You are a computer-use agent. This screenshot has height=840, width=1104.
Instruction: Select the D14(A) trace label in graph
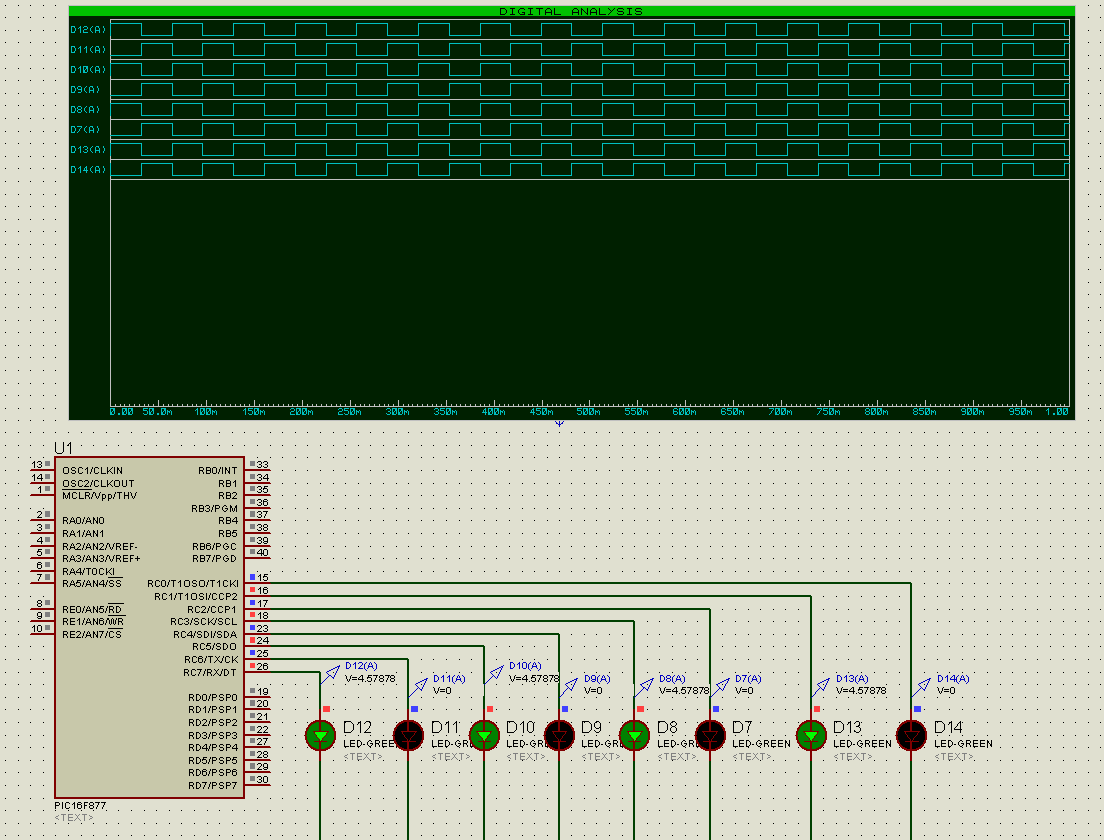click(88, 170)
